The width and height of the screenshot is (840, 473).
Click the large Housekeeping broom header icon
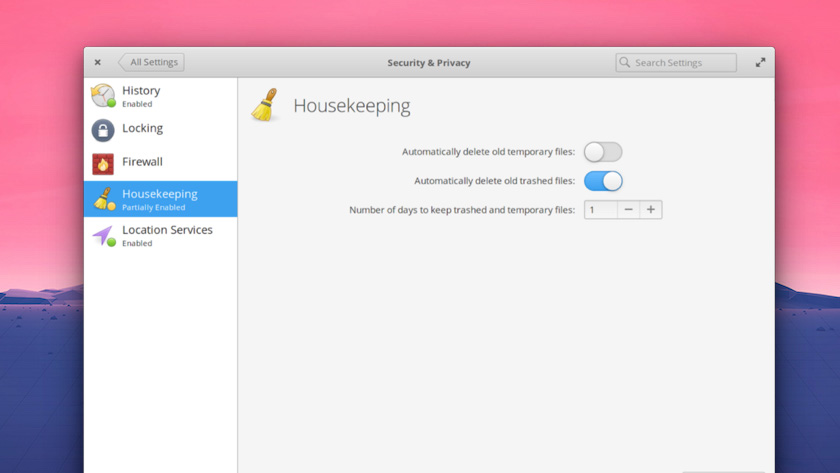pyautogui.click(x=265, y=105)
